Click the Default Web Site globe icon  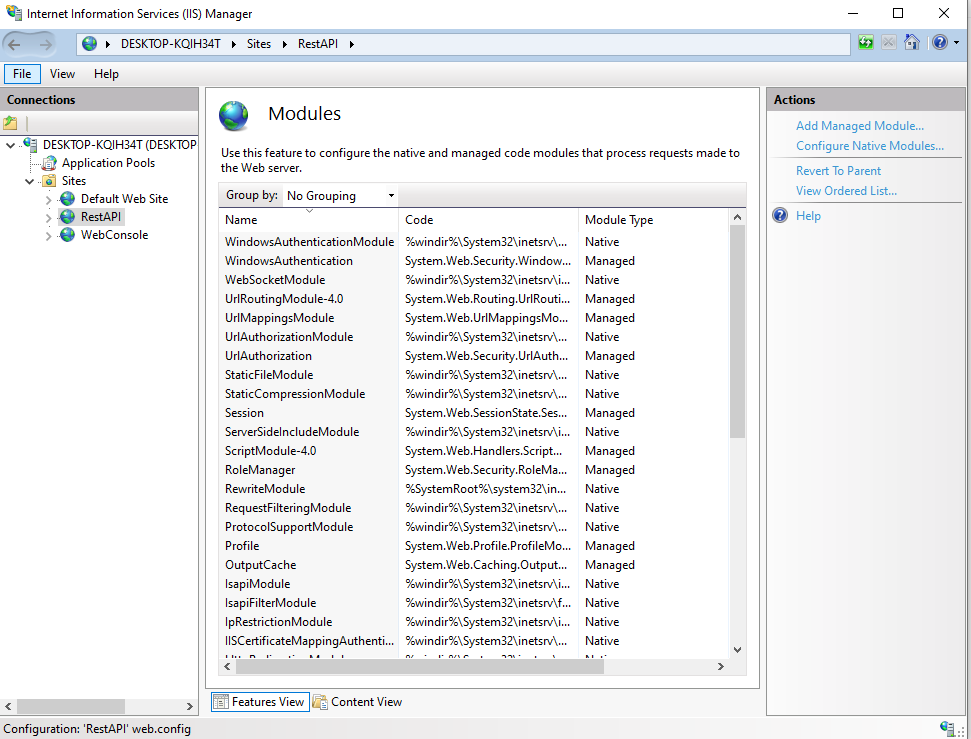point(67,199)
